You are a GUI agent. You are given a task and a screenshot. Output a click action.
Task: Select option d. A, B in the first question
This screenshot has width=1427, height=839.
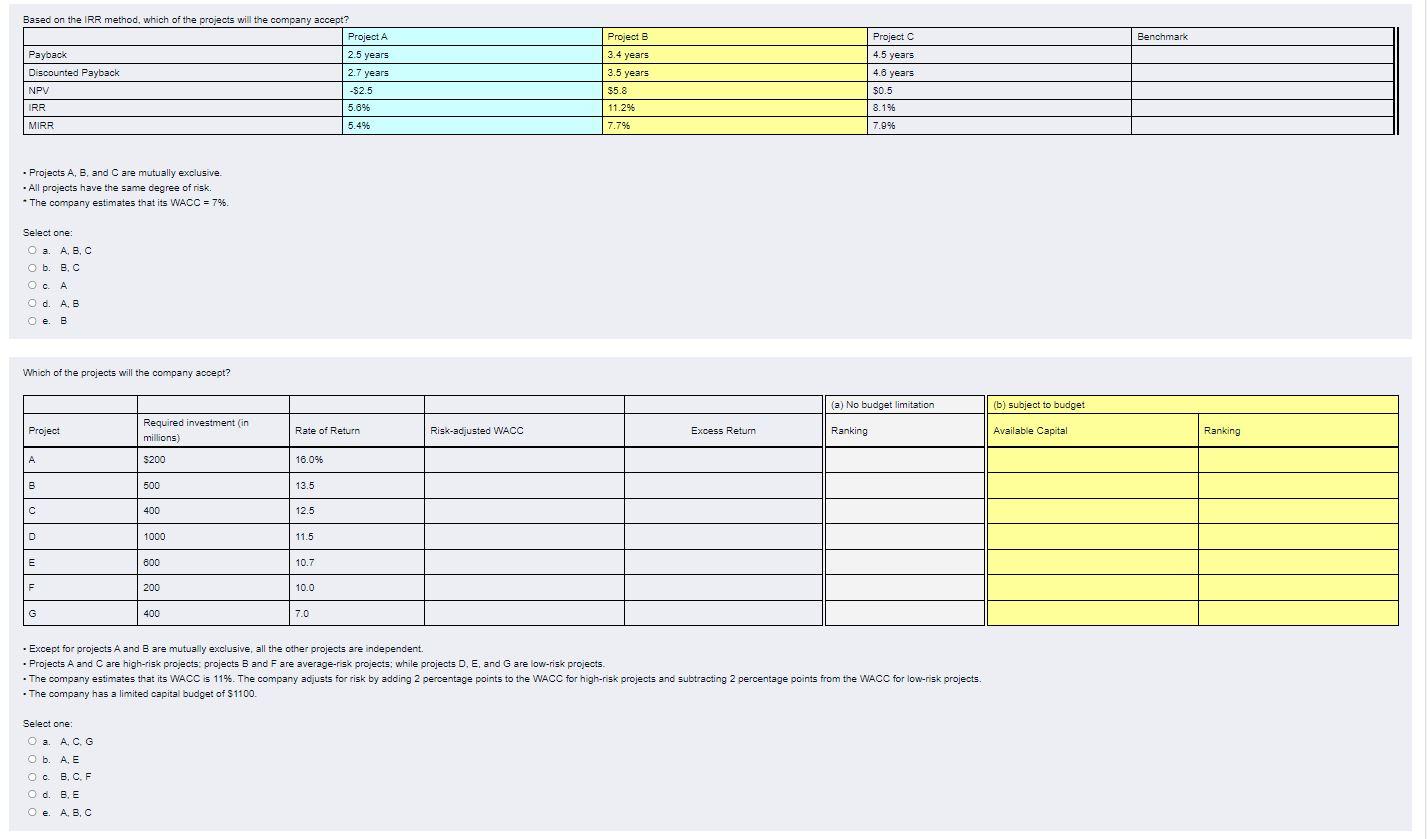(x=33, y=303)
